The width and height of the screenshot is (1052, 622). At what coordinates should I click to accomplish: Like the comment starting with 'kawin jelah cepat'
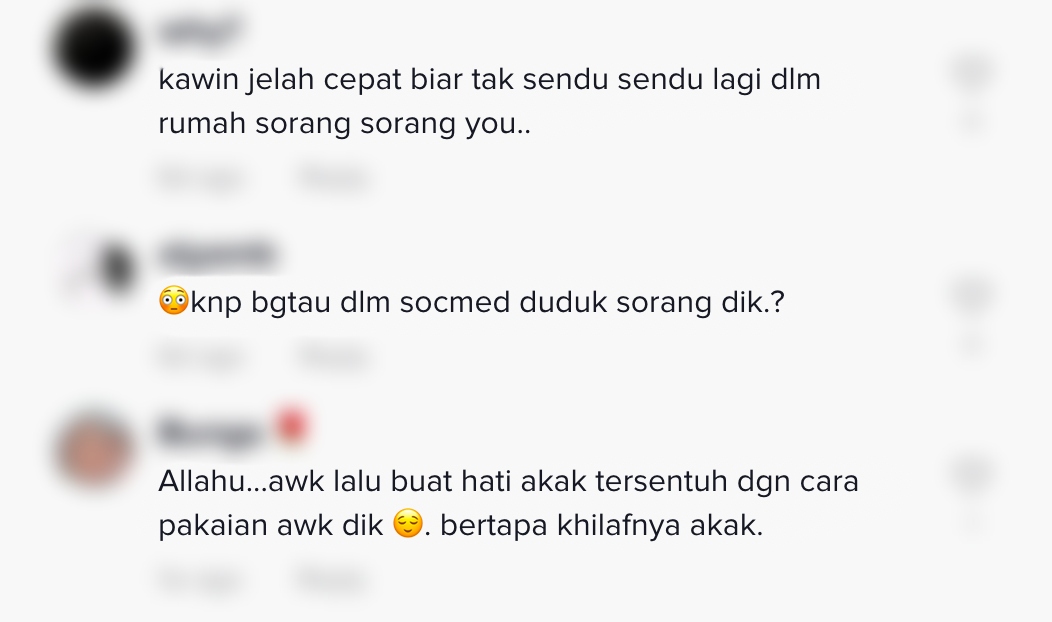[x=974, y=72]
